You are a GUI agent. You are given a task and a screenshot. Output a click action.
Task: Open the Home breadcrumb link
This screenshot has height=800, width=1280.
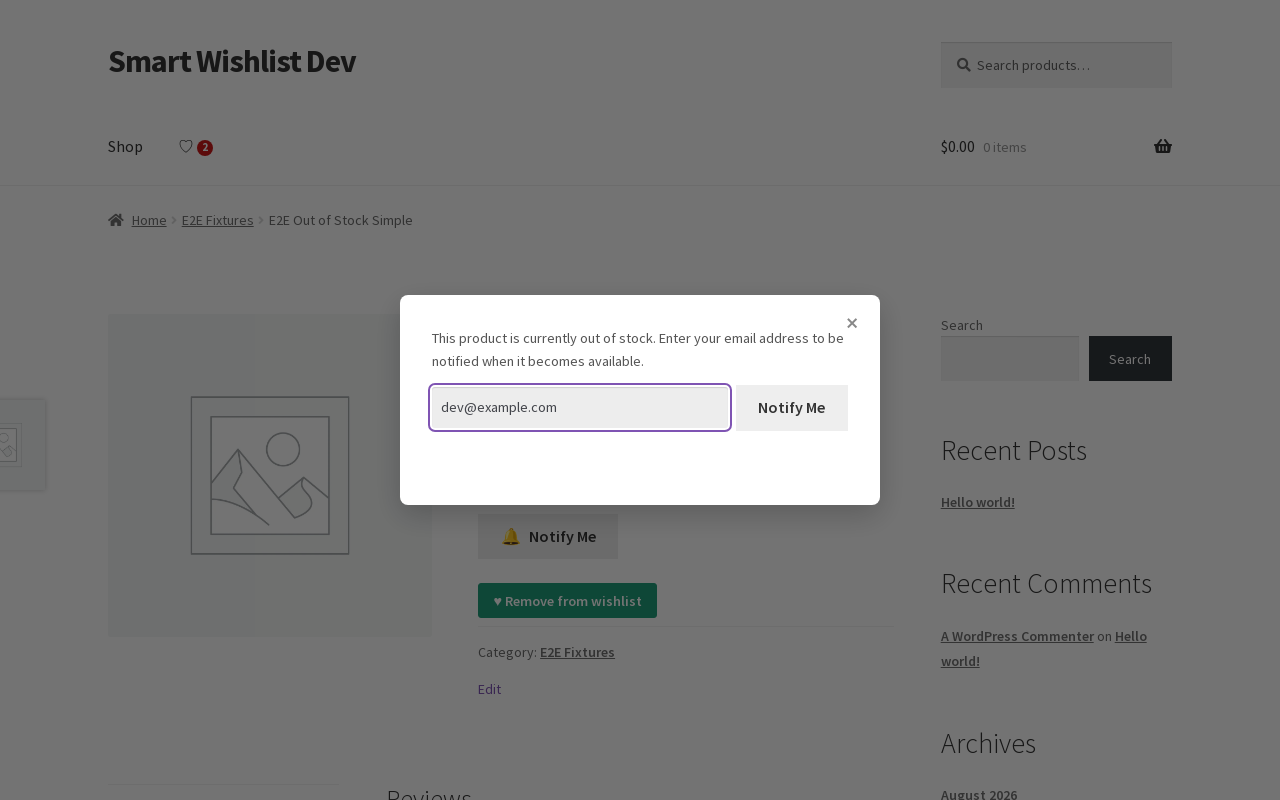(149, 220)
